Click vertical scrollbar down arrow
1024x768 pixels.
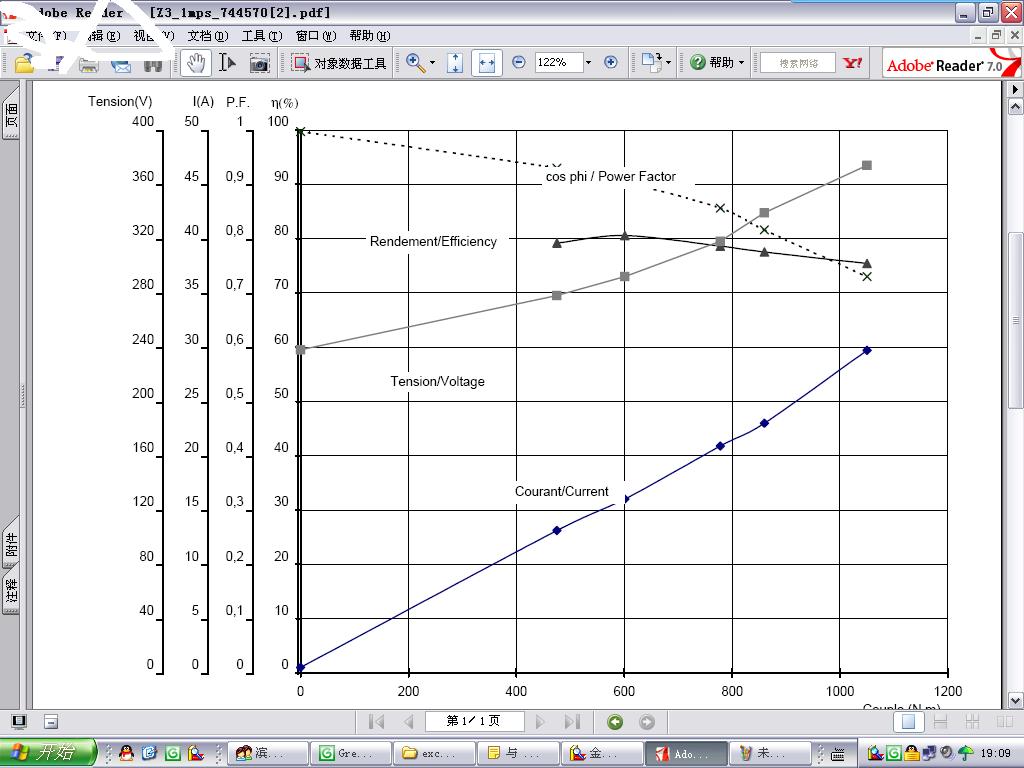[x=1016, y=701]
